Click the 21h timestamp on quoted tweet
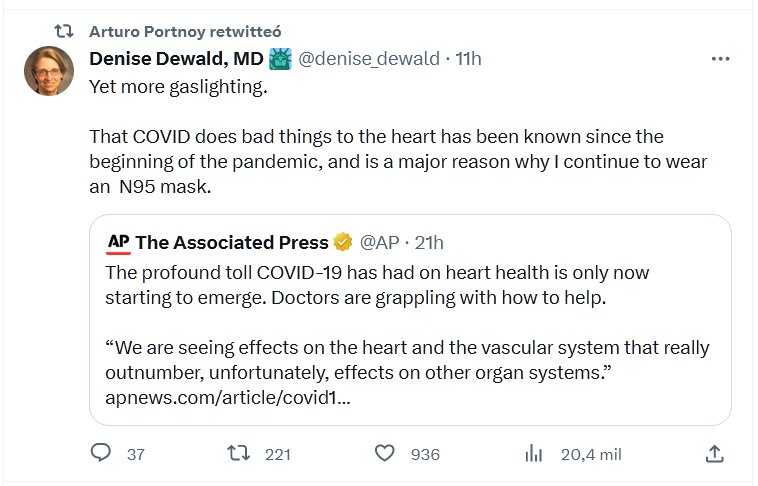This screenshot has height=486, width=758. (x=428, y=242)
